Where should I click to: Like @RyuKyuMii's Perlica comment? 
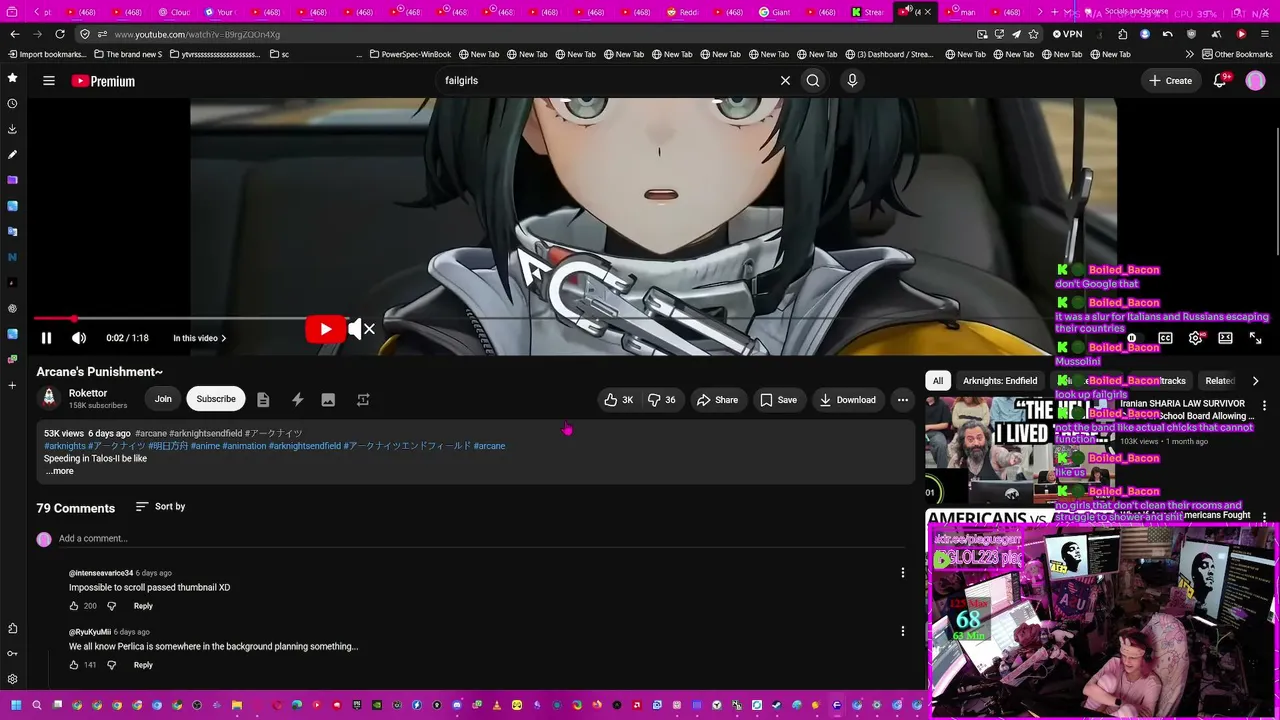(74, 665)
